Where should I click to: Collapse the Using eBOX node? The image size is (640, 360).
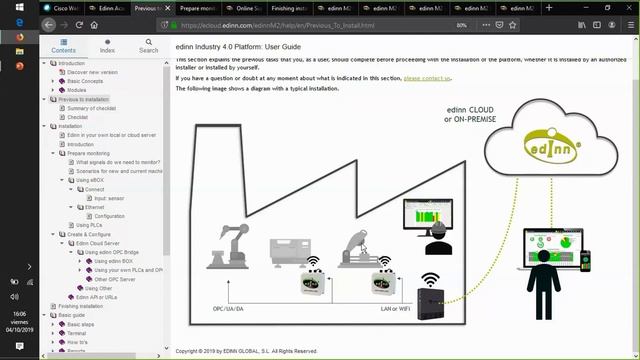pos(62,180)
